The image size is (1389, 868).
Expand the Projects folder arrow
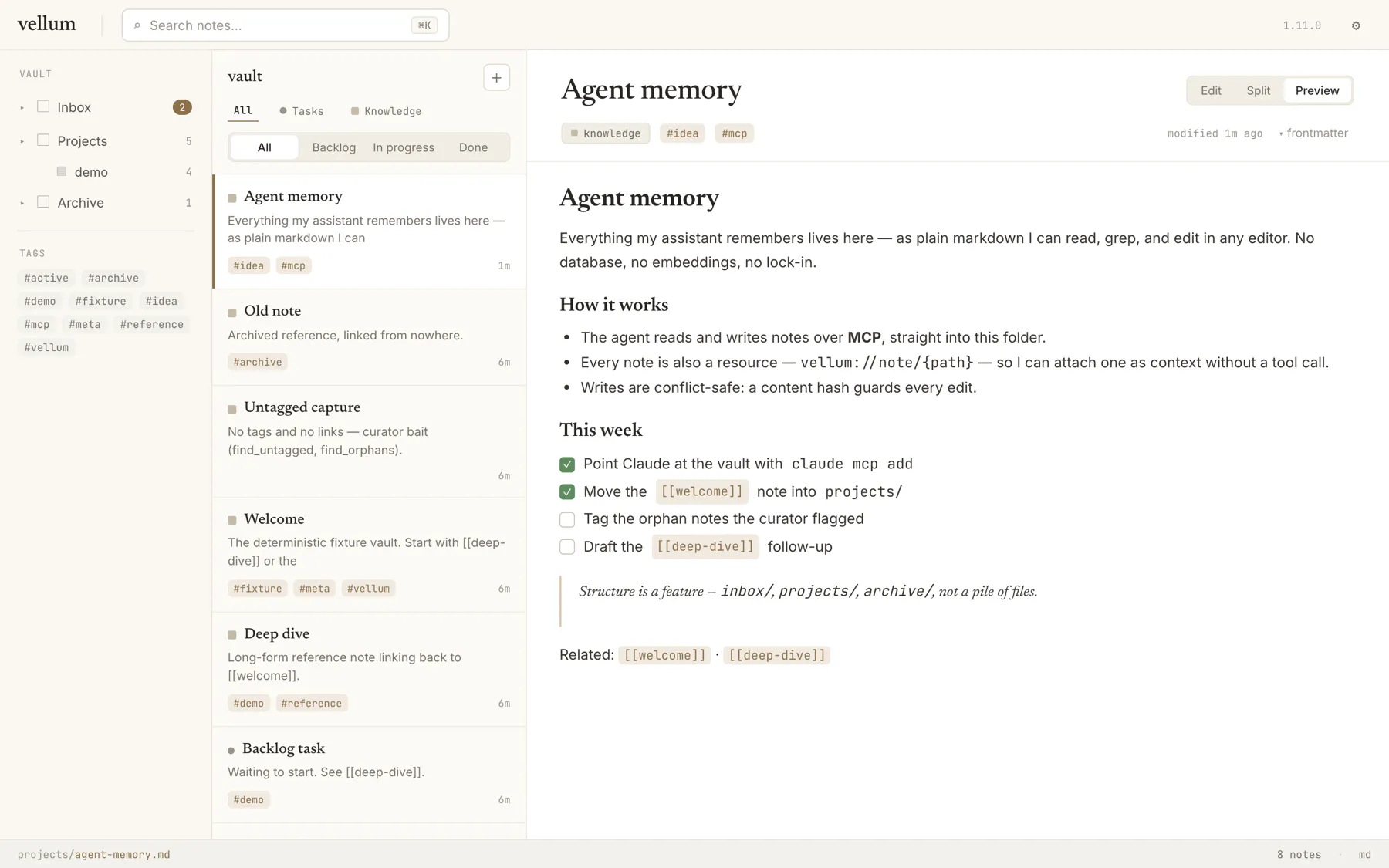(x=22, y=141)
